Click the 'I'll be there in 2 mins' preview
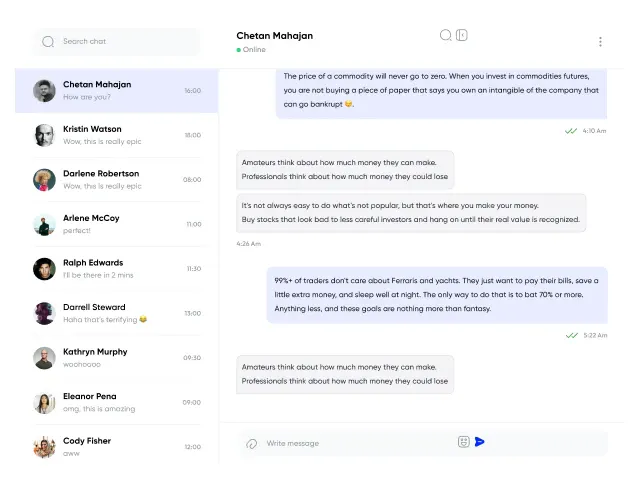This screenshot has width=640, height=480. pyautogui.click(x=98, y=276)
